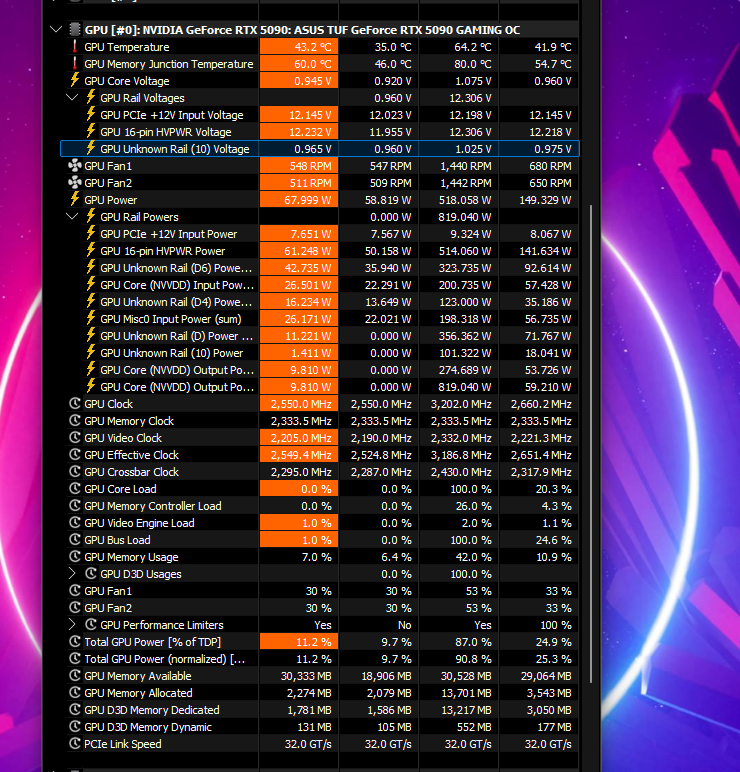Select the PCIe Link Speed row label
Image resolution: width=740 pixels, height=772 pixels.
123,744
